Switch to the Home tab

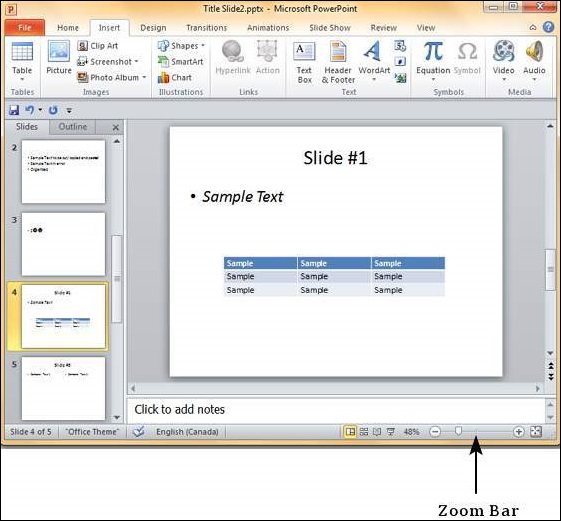tap(68, 28)
